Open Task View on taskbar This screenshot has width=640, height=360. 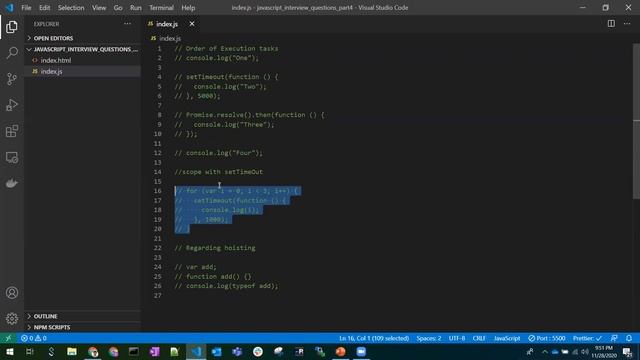(x=30, y=352)
